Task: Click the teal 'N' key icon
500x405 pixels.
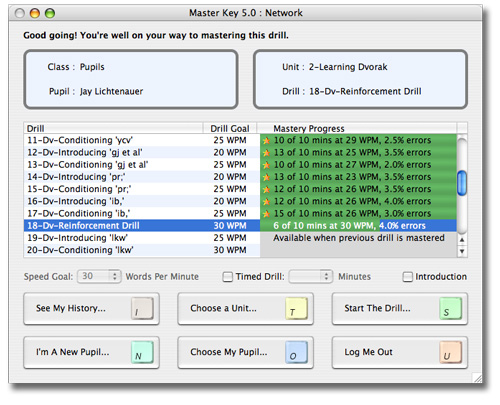Action: click(x=142, y=352)
